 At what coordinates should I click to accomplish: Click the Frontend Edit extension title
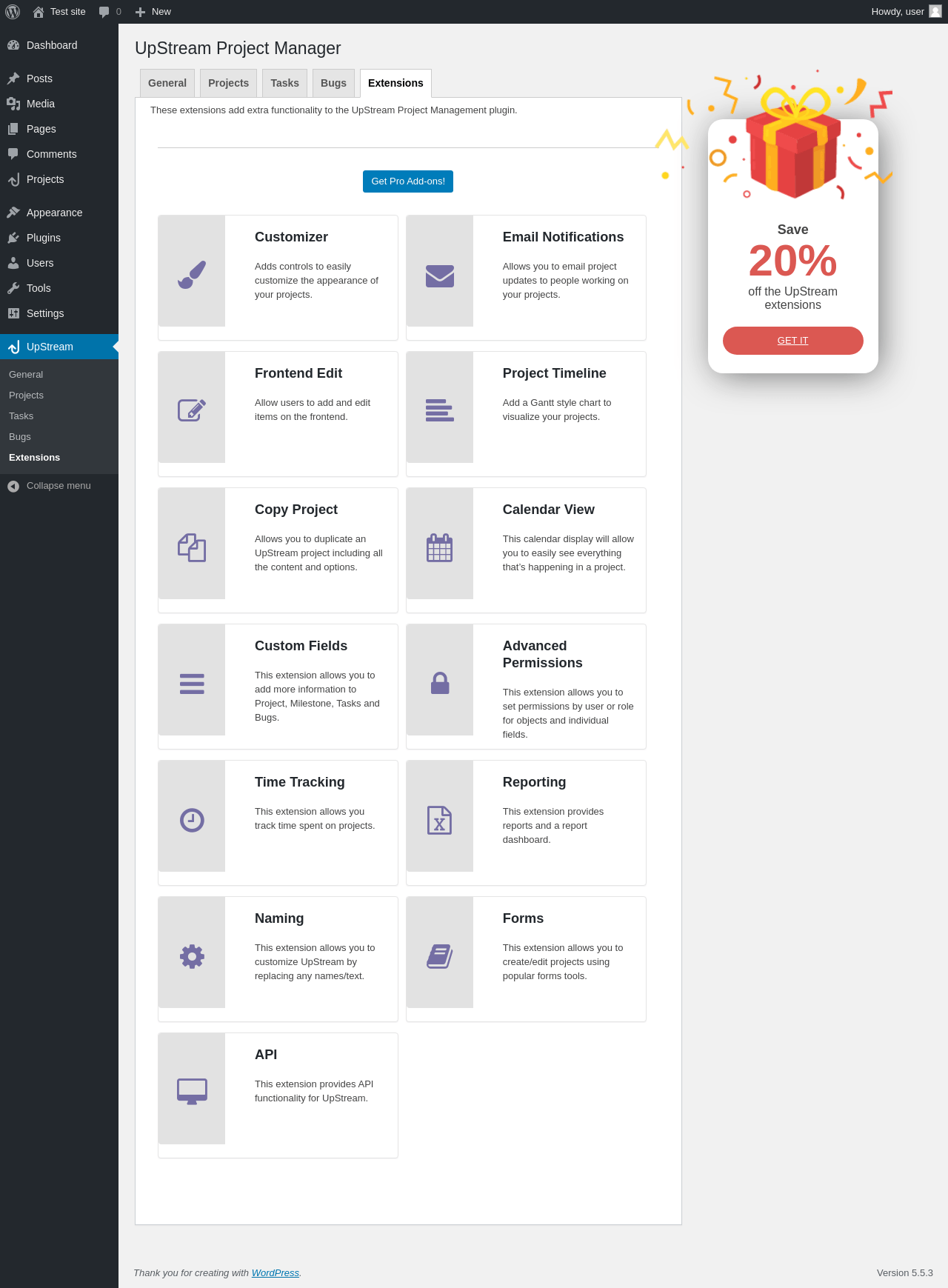pos(298,373)
